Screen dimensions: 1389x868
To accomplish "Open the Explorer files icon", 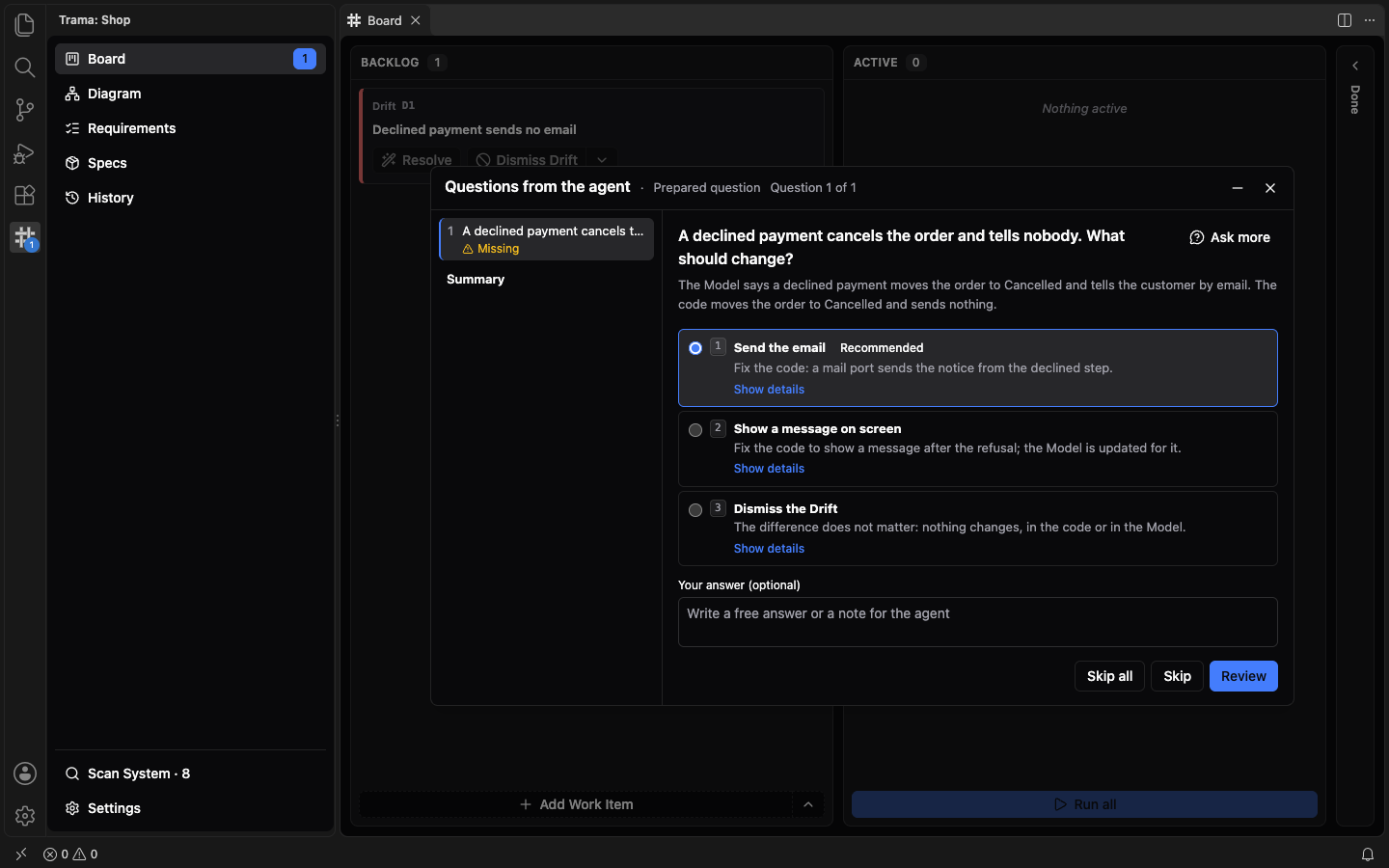I will click(x=25, y=24).
